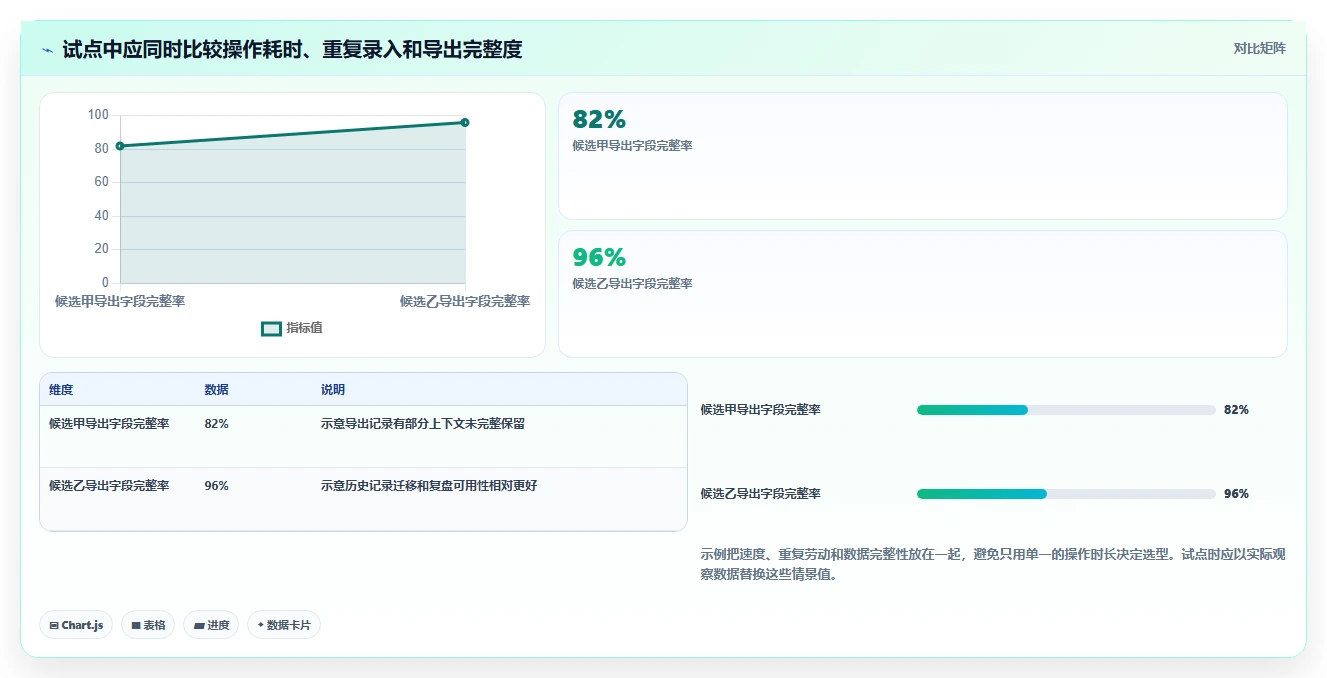
Task: Click the y-axis value 100 in chart
Action: [98, 115]
